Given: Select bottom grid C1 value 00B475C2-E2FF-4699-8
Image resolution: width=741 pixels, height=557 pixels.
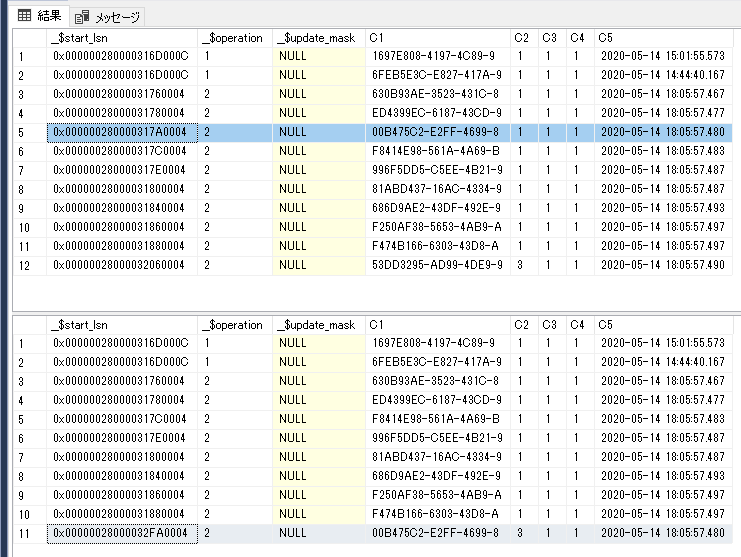Looking at the screenshot, I should [438, 533].
